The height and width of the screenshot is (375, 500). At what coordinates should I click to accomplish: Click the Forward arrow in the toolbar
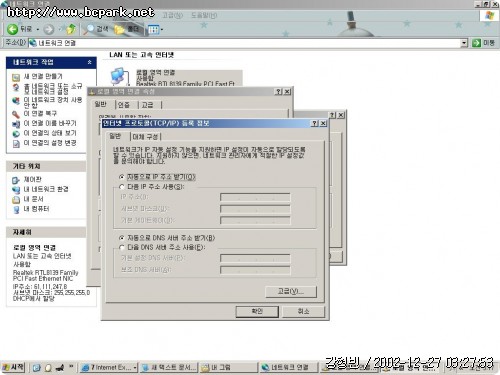click(x=49, y=30)
